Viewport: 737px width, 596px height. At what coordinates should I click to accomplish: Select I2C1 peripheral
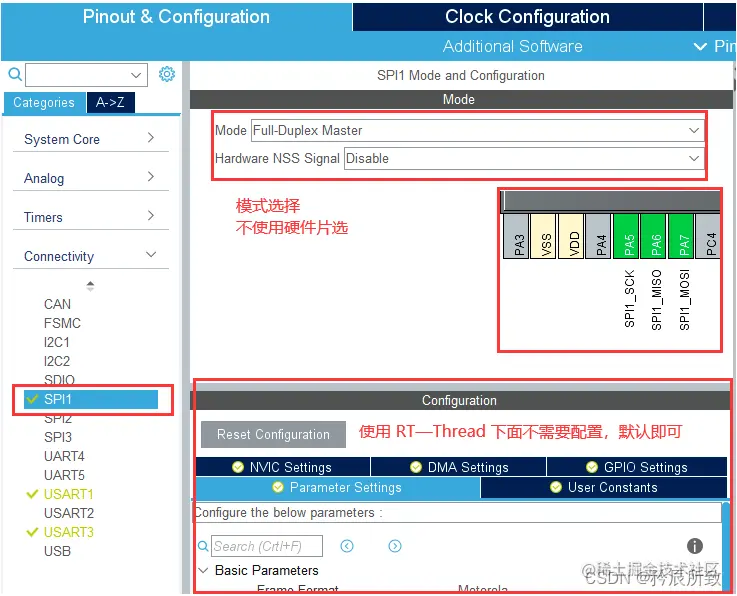click(x=56, y=342)
